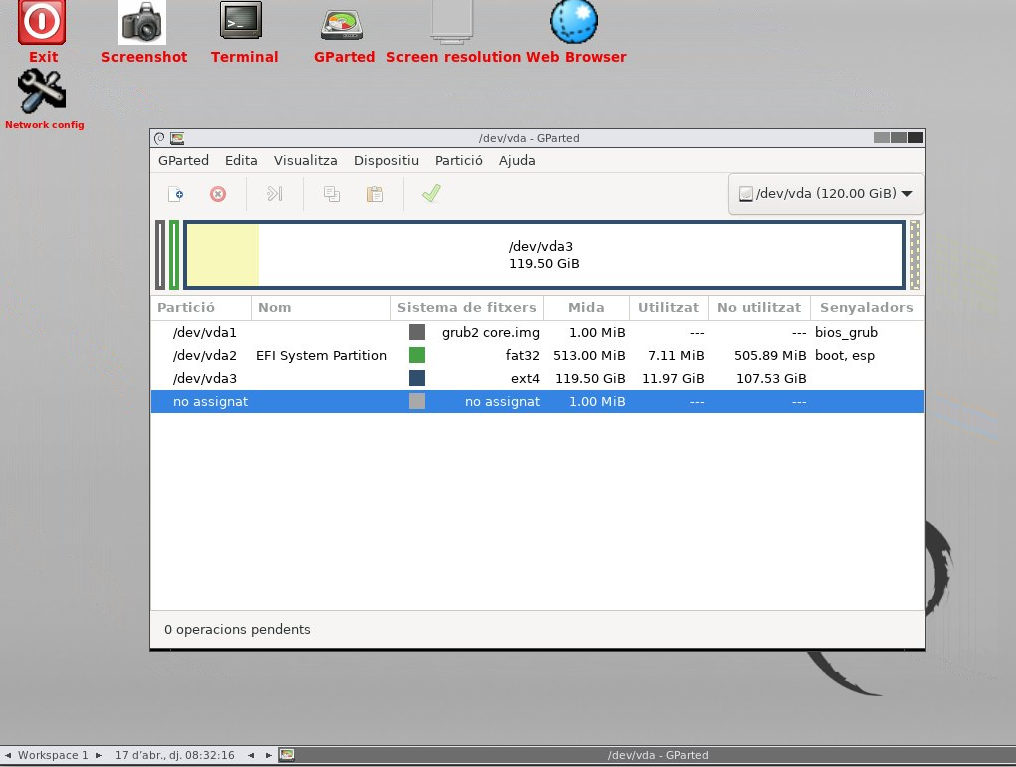Click the Resize/Move toolbar icon
Screen dimensions: 1016x767
tap(275, 194)
